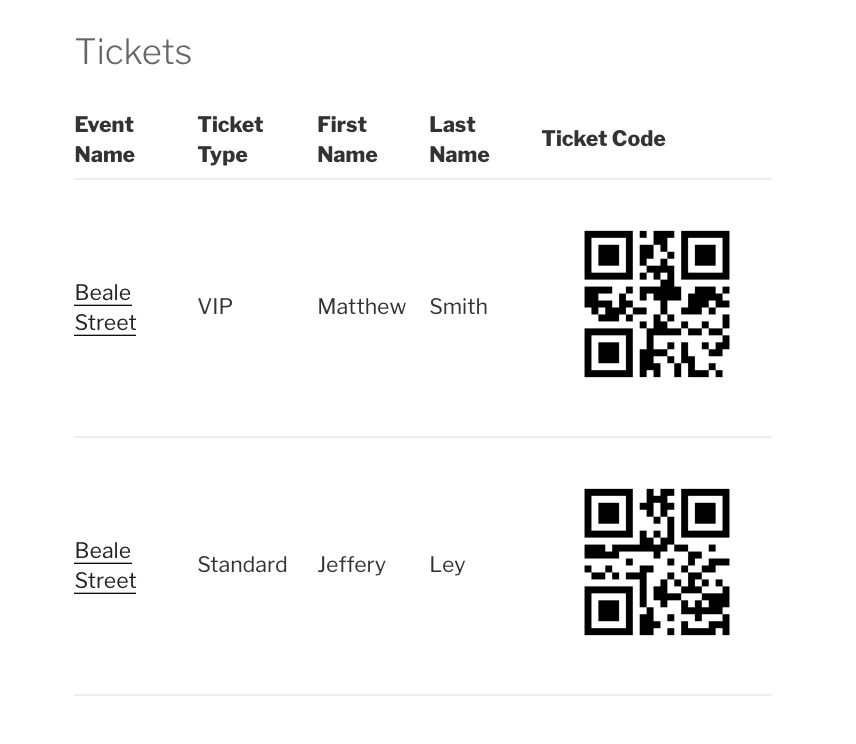This screenshot has height=744, width=856.
Task: Click the first name Matthew
Action: pyautogui.click(x=362, y=307)
